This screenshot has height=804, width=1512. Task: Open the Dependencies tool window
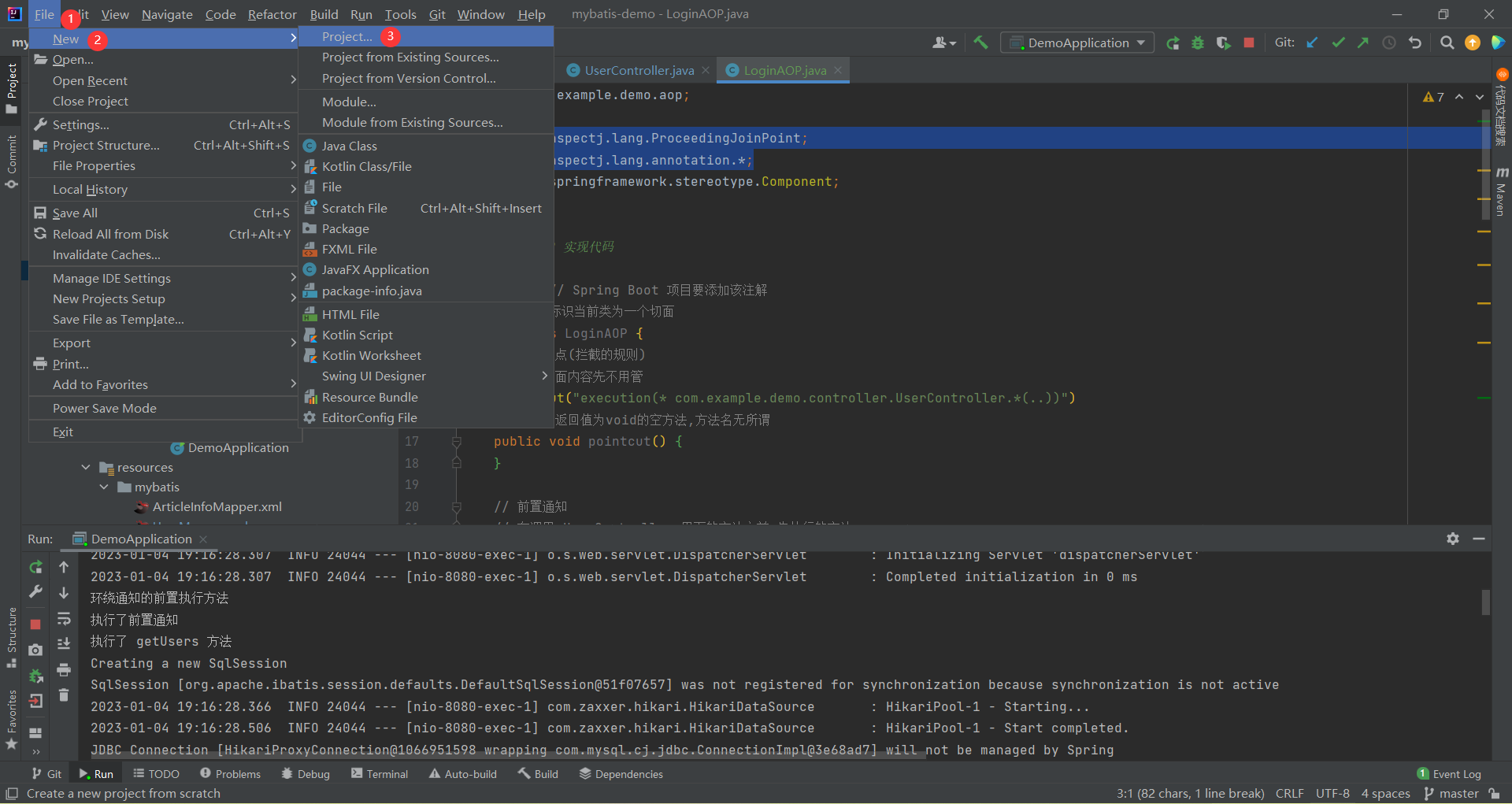621,774
